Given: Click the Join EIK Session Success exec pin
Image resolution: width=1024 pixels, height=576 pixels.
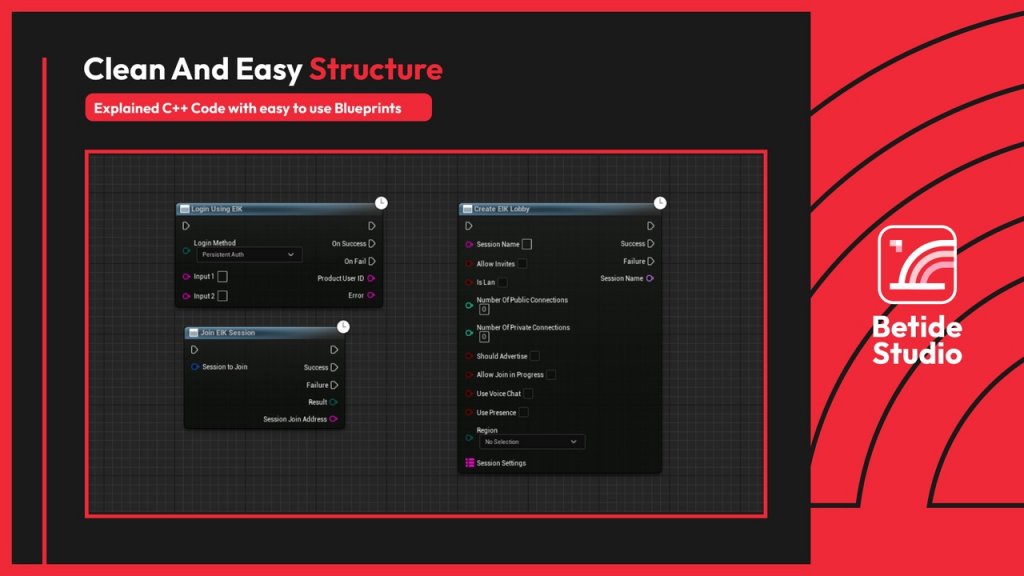Looking at the screenshot, I should point(334,368).
